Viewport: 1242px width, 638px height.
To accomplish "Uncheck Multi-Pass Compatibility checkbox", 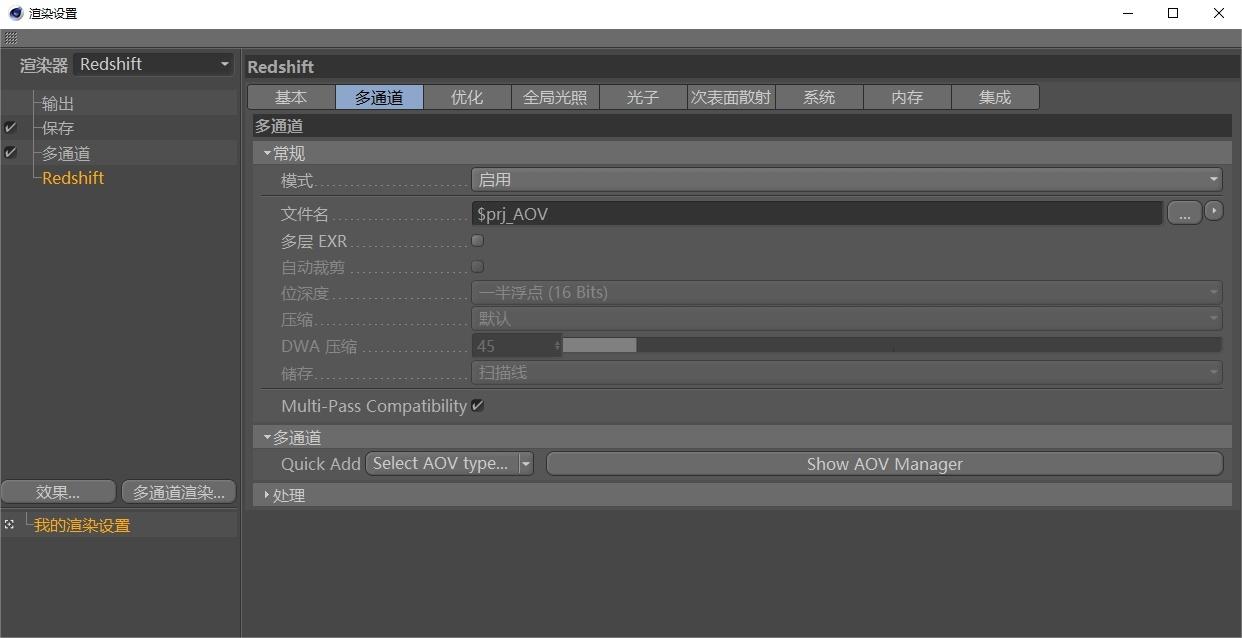I will [x=477, y=405].
